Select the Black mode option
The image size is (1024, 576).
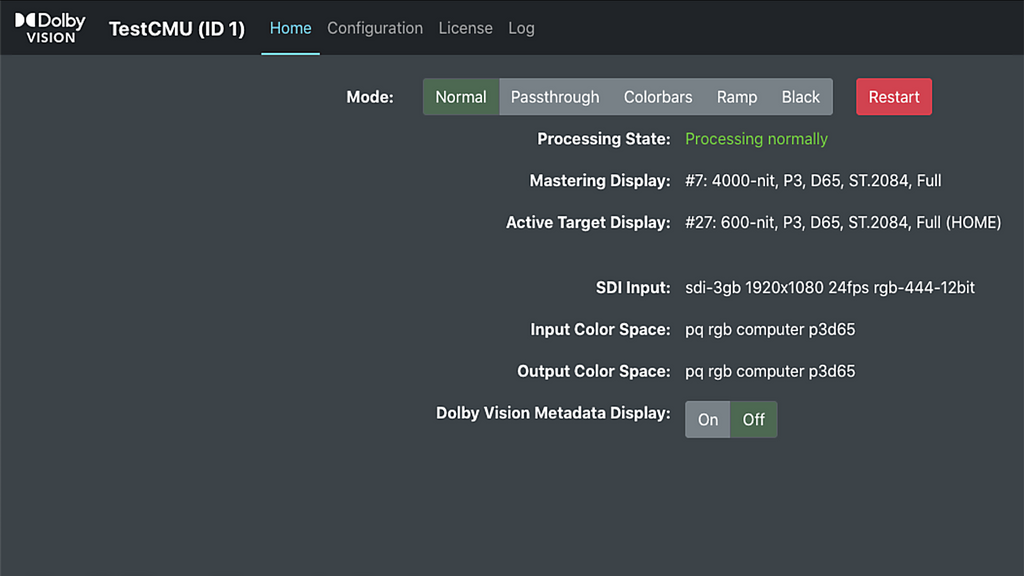(x=801, y=97)
